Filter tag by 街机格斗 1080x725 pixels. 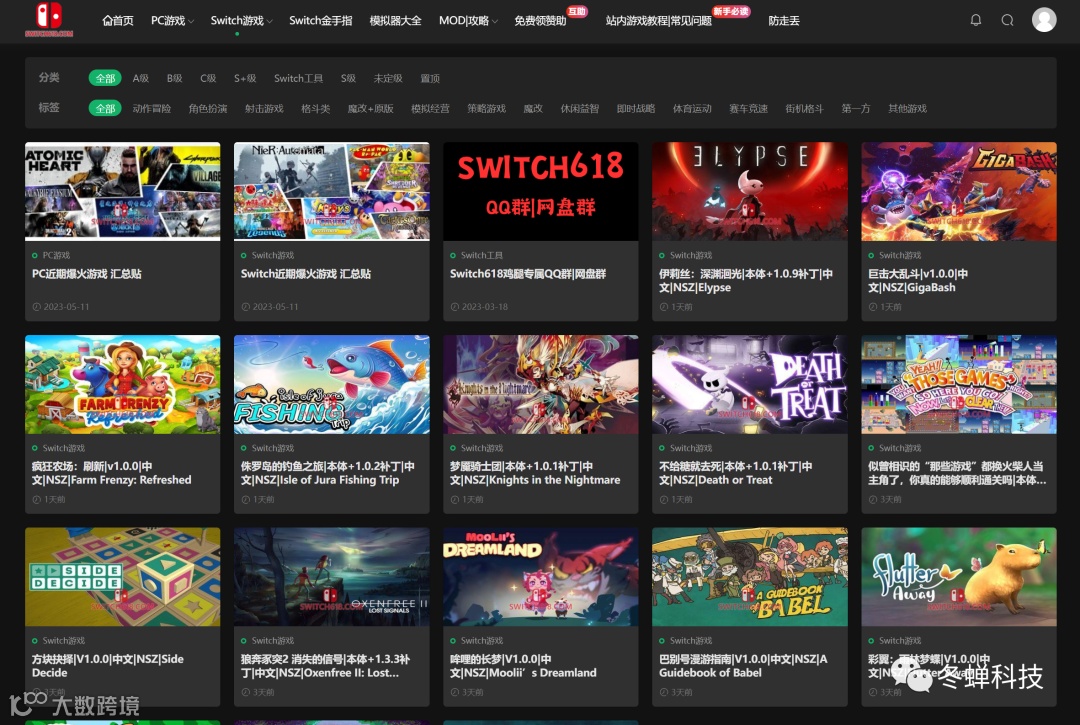[x=804, y=109]
